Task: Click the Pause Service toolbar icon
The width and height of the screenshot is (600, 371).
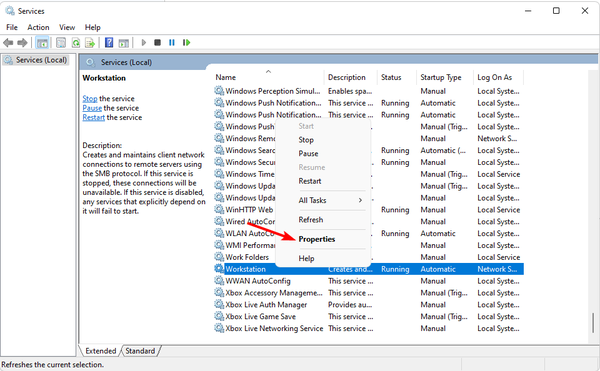Action: tap(172, 42)
